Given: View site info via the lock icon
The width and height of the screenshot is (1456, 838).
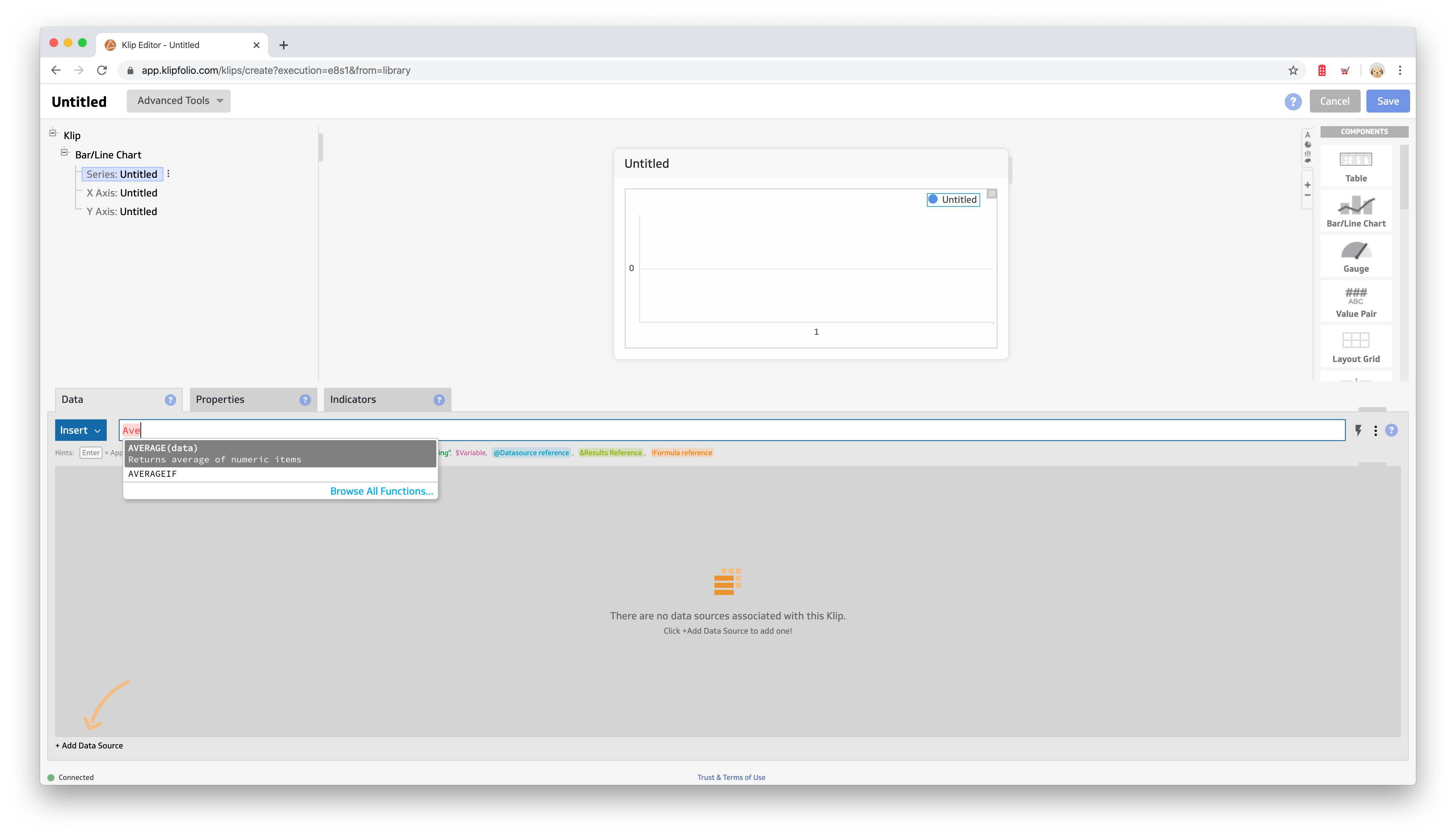Looking at the screenshot, I should 130,70.
